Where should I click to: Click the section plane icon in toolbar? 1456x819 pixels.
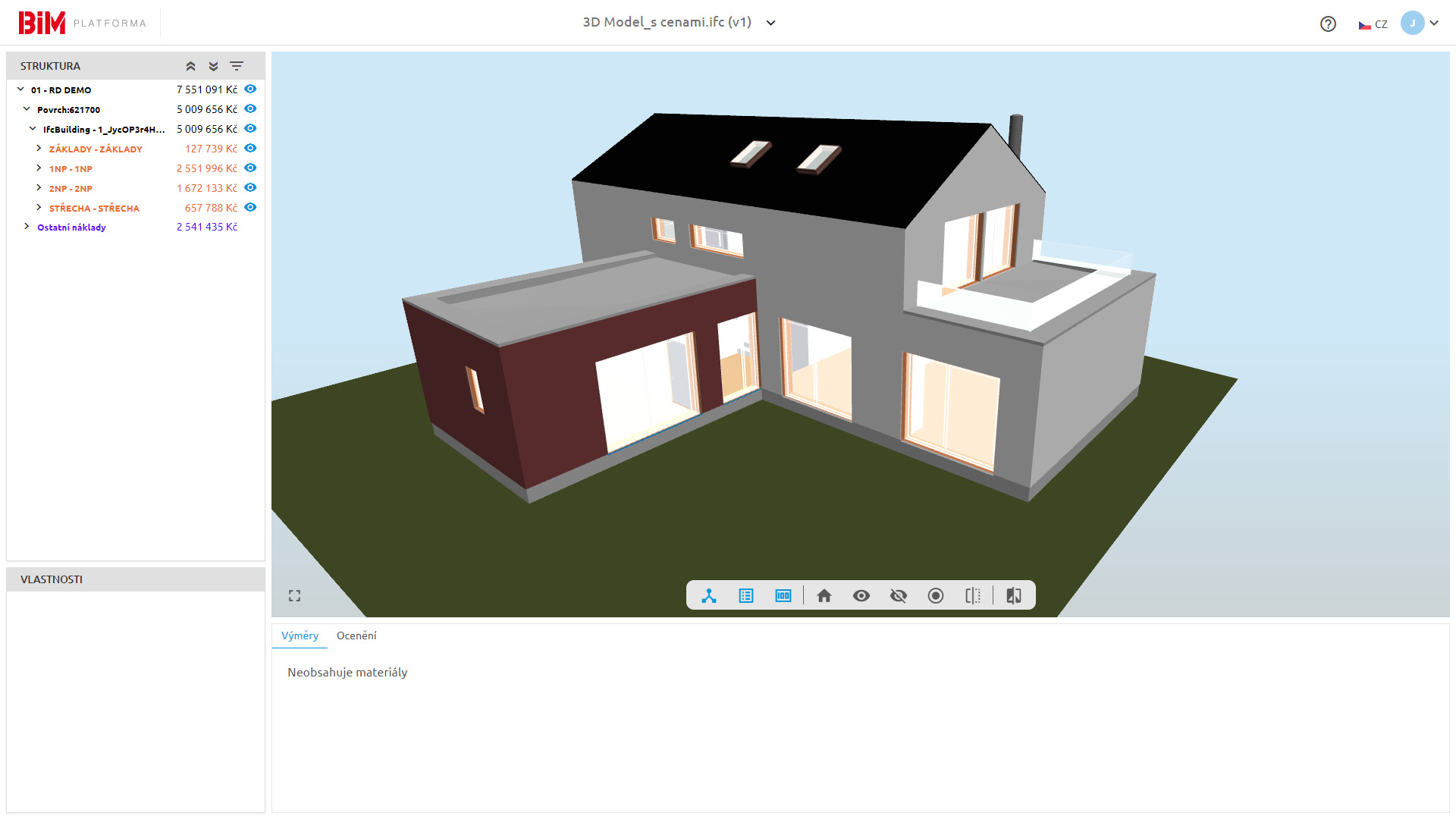tap(973, 596)
